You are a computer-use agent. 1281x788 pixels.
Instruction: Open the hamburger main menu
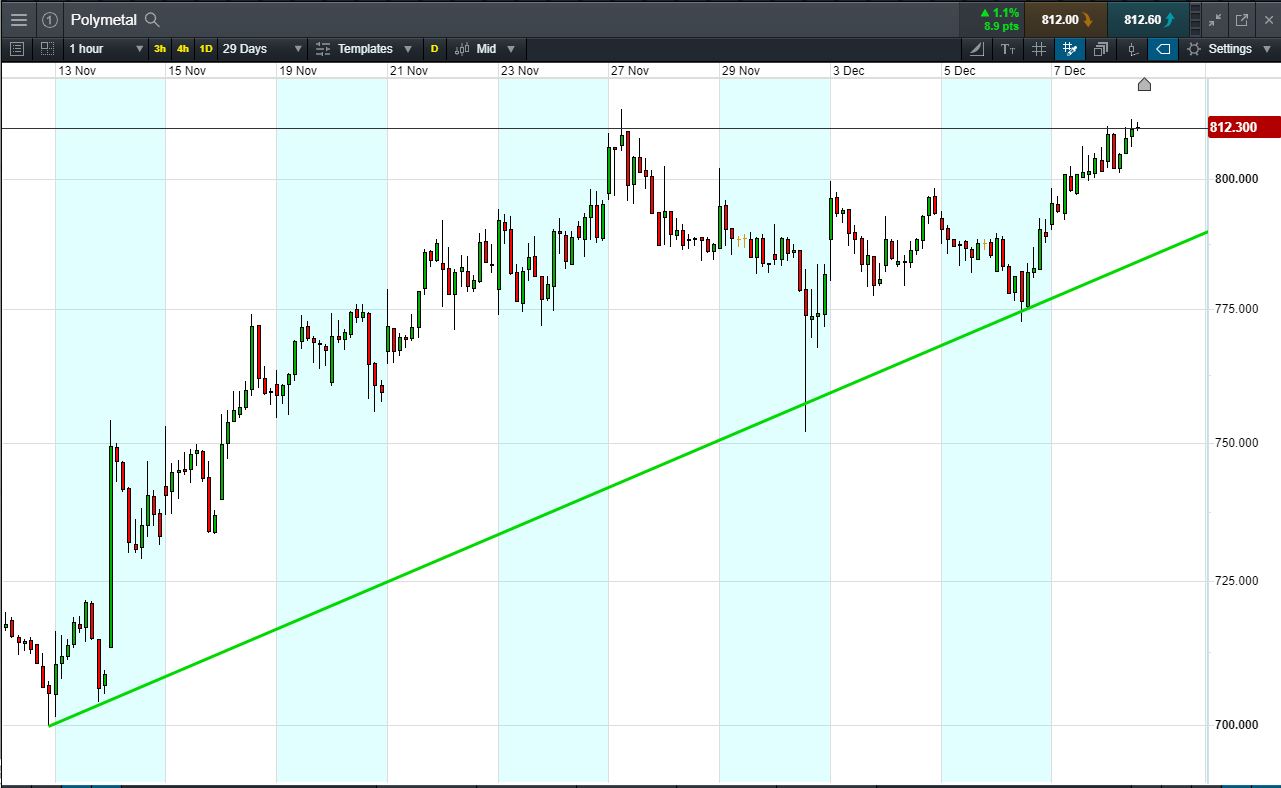pos(19,20)
